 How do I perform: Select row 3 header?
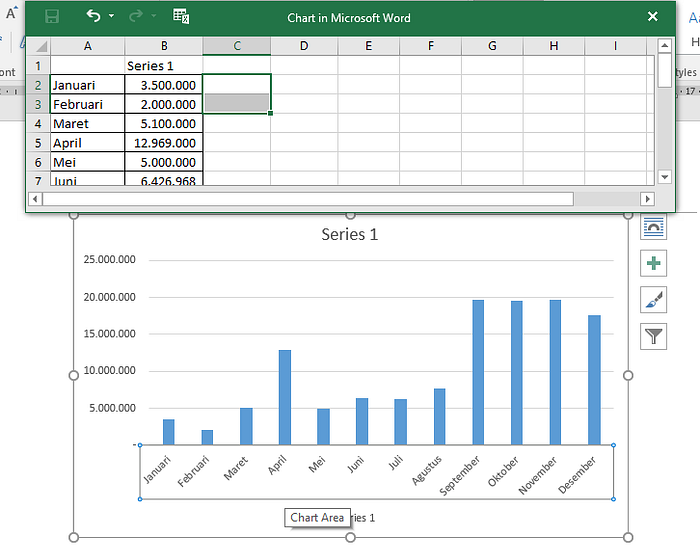(38, 104)
